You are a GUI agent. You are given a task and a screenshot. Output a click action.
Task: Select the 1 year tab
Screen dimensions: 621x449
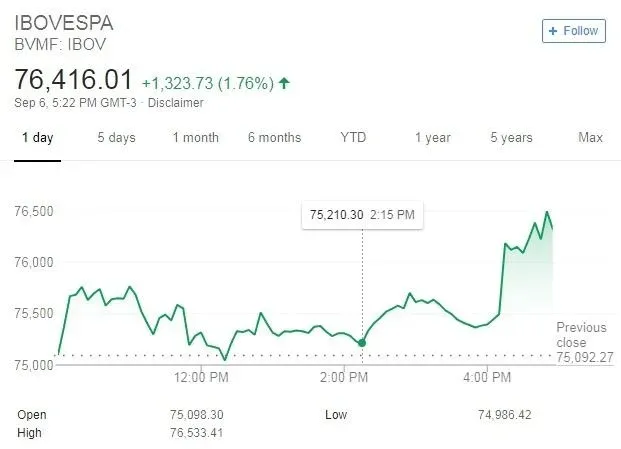click(432, 138)
